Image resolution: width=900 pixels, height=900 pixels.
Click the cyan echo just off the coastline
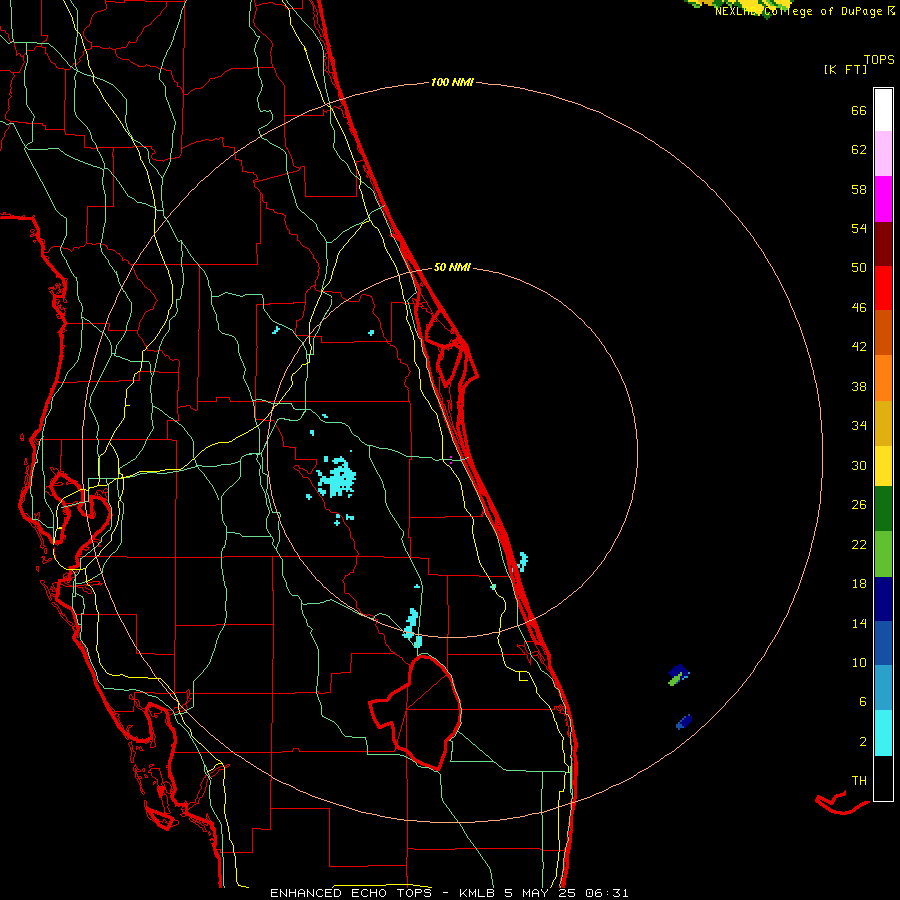pyautogui.click(x=522, y=561)
